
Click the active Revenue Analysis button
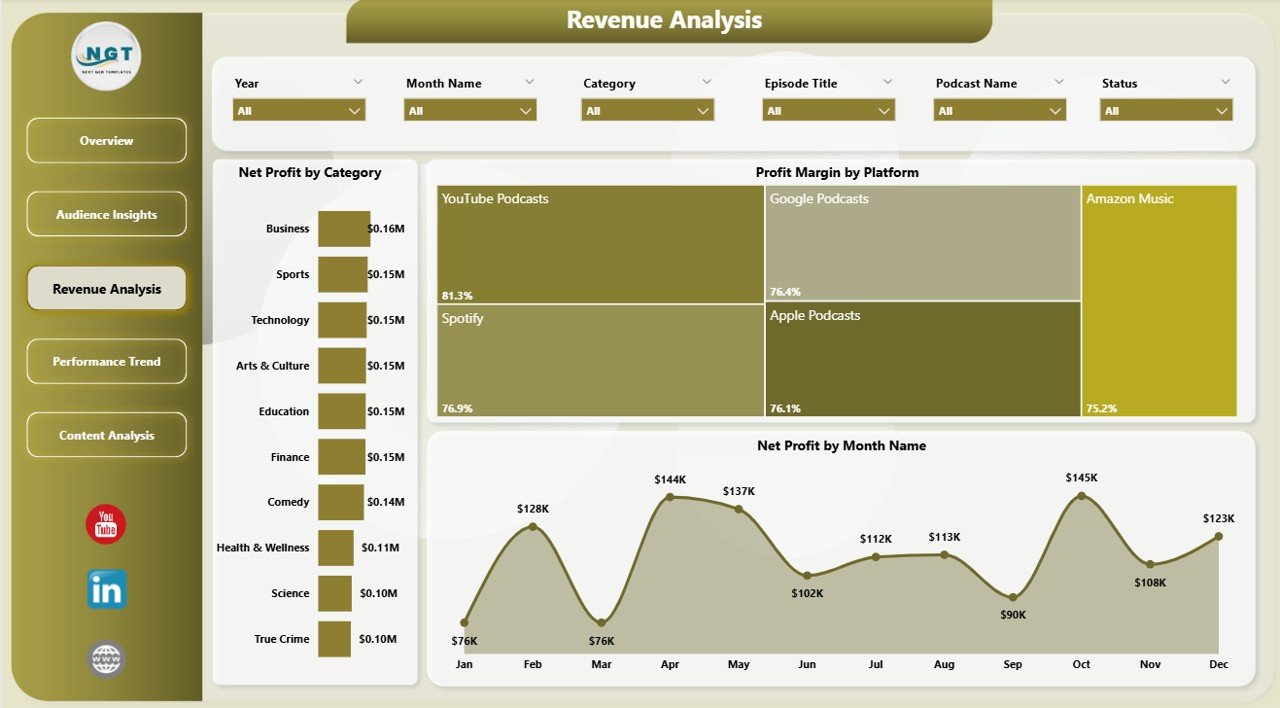point(106,287)
